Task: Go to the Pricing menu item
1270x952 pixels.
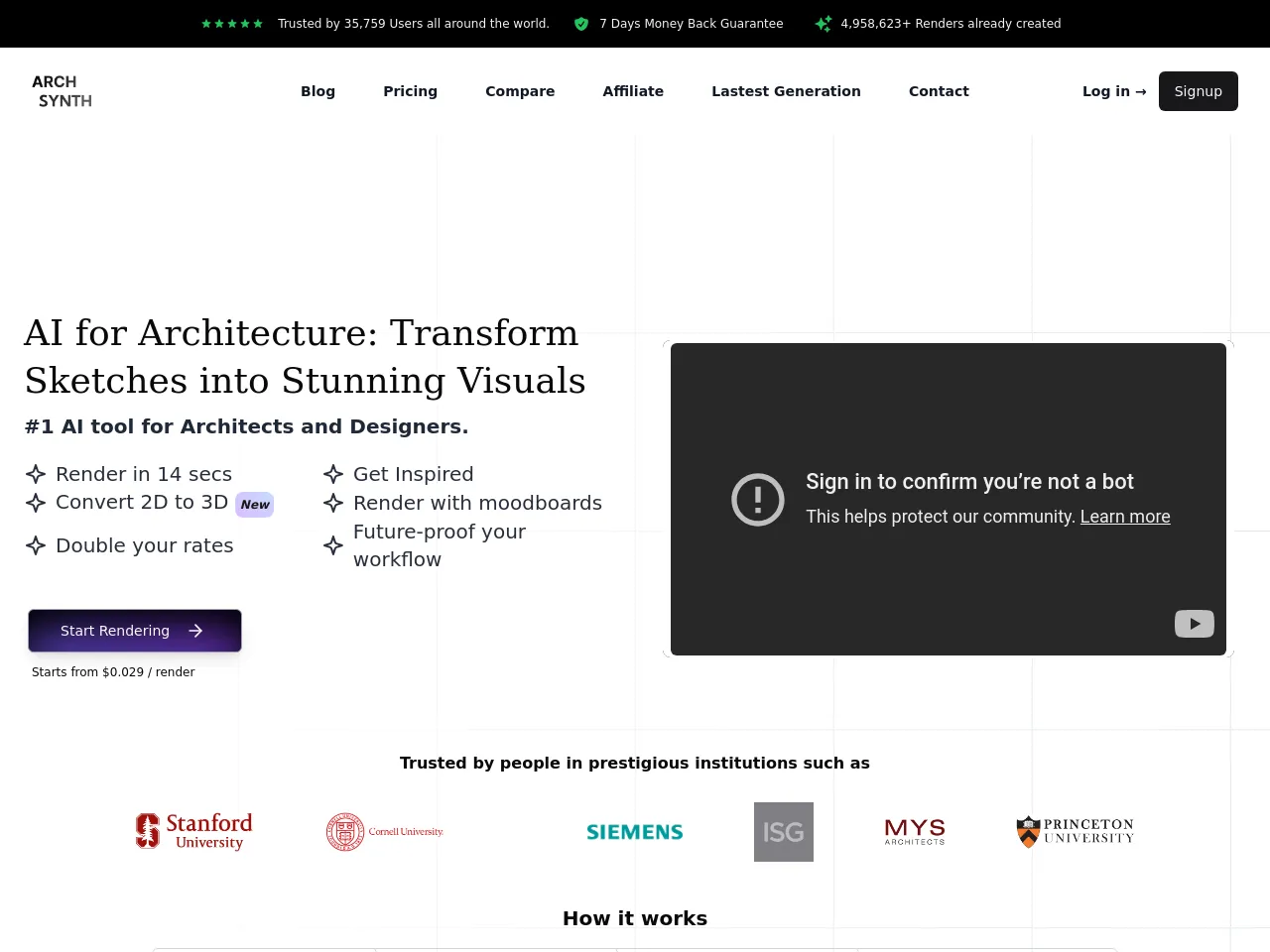Action: click(x=410, y=91)
